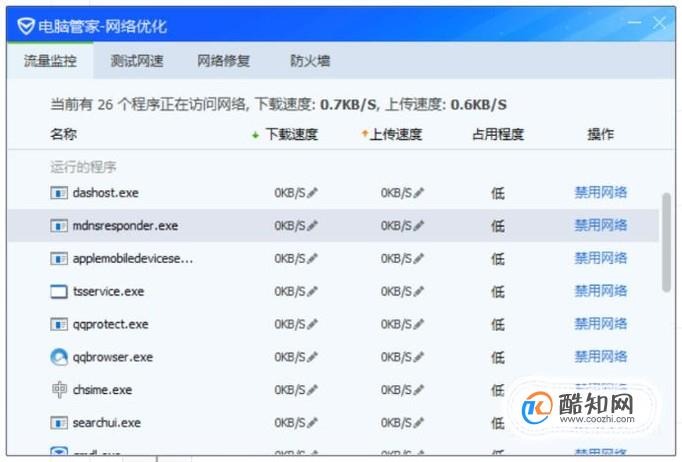
Task: Disable network (禁用网络) for mdnsresponder.exe
Action: tap(601, 225)
